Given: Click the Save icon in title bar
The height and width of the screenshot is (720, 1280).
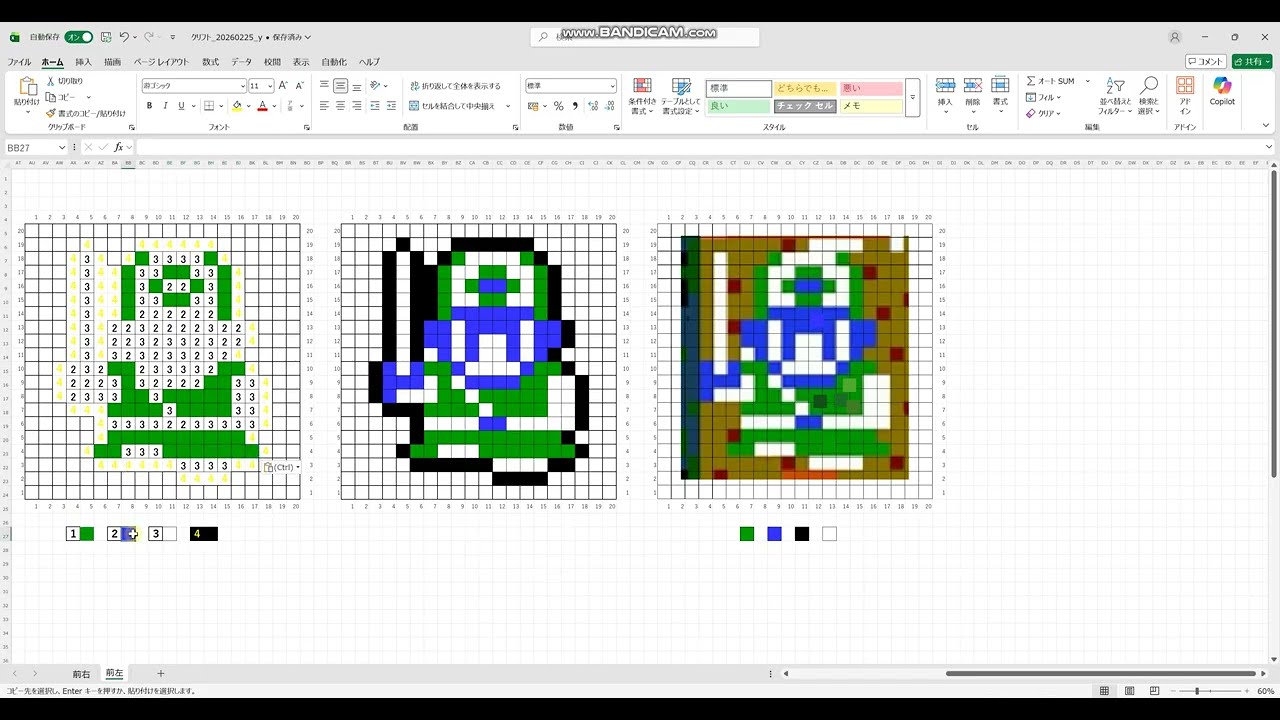Looking at the screenshot, I should coord(106,37).
